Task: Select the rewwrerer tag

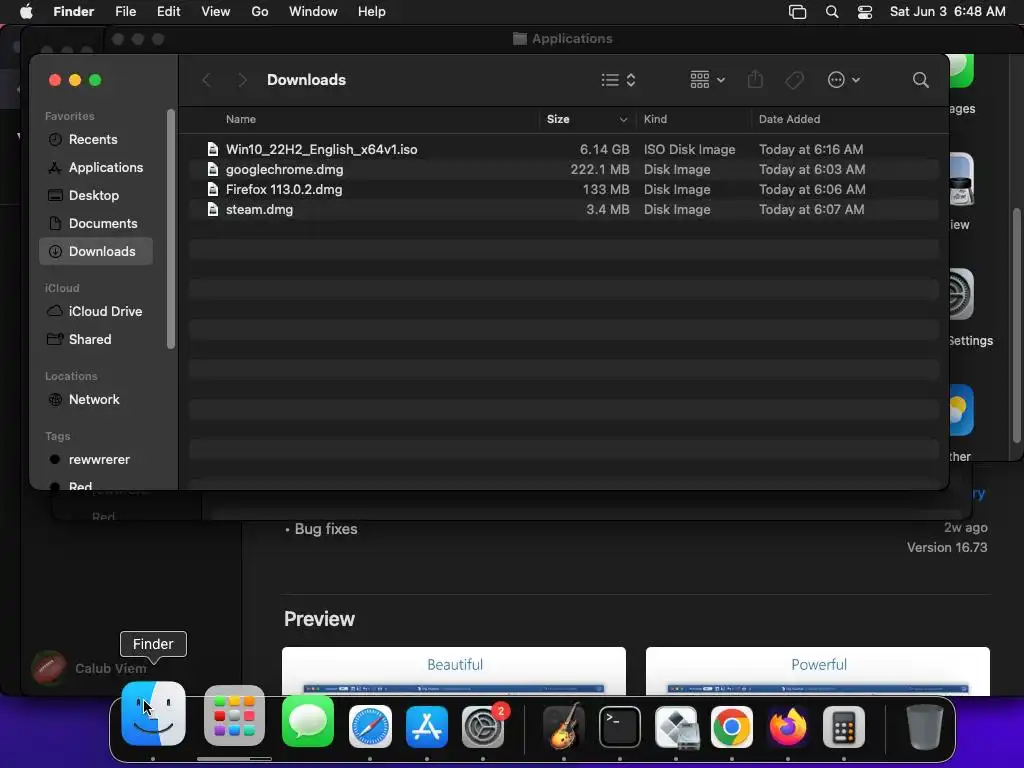Action: [96, 460]
